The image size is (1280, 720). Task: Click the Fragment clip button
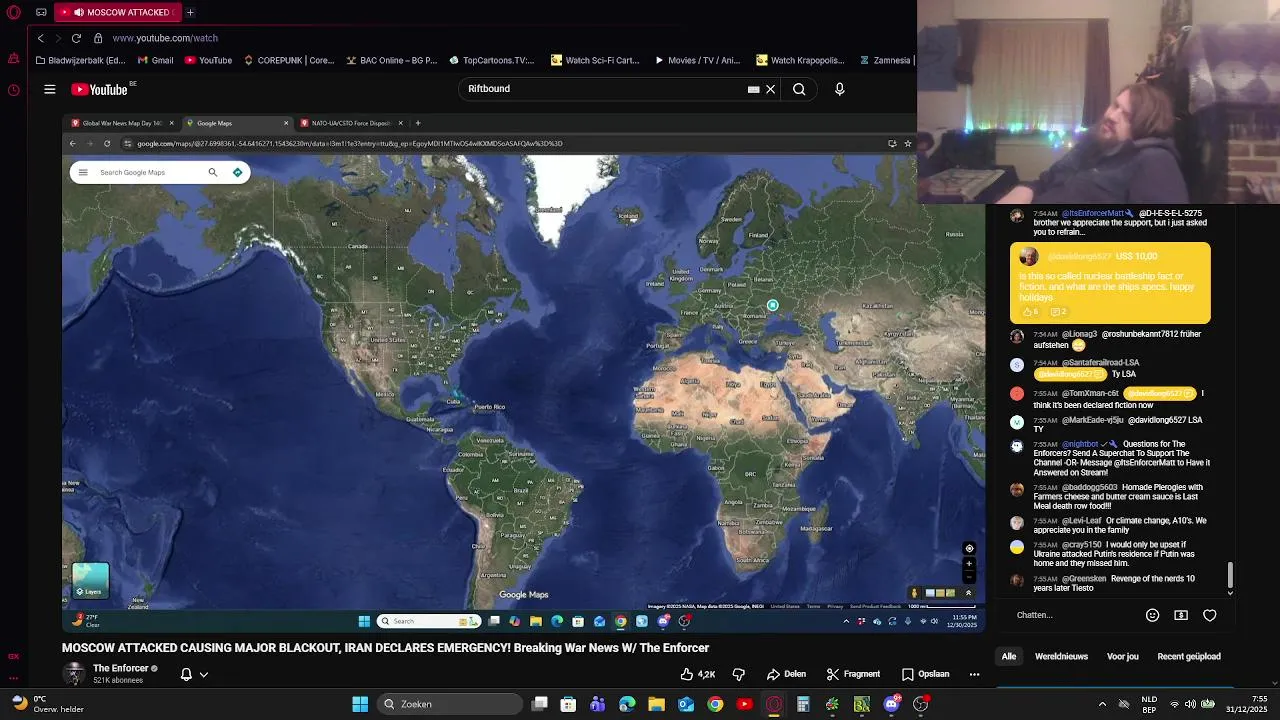click(853, 674)
